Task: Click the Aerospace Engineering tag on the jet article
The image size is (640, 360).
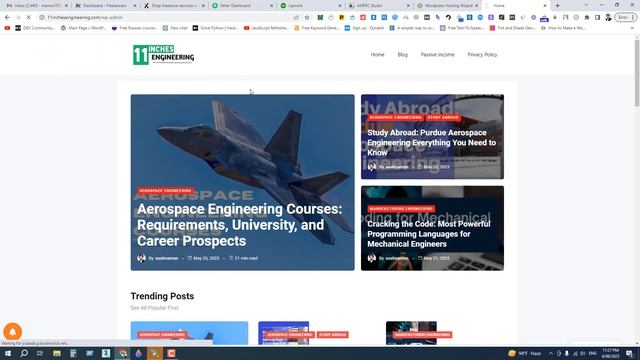Action: [165, 191]
